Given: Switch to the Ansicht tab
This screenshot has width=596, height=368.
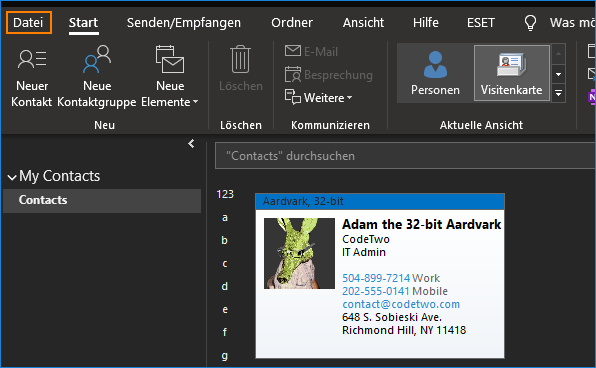Looking at the screenshot, I should click(363, 23).
